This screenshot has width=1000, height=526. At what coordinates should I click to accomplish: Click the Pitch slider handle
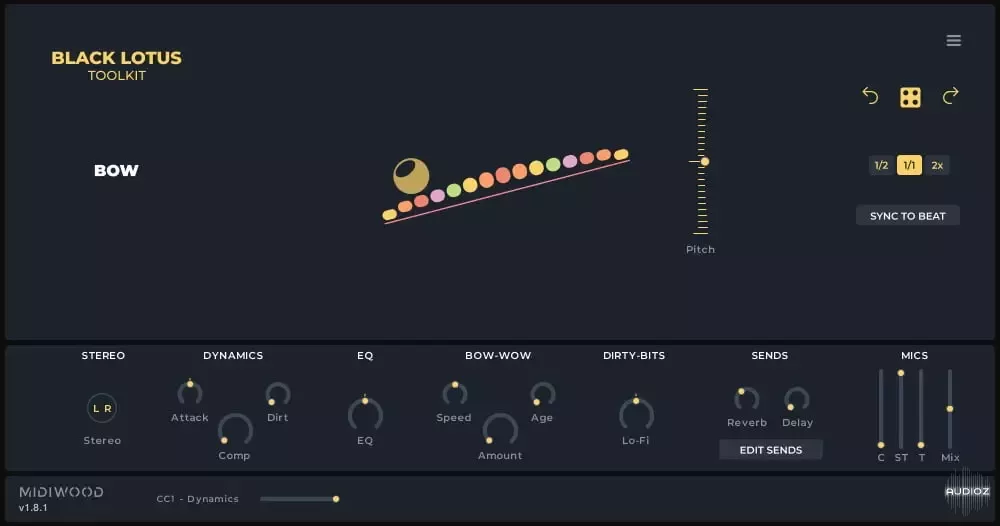point(704,161)
